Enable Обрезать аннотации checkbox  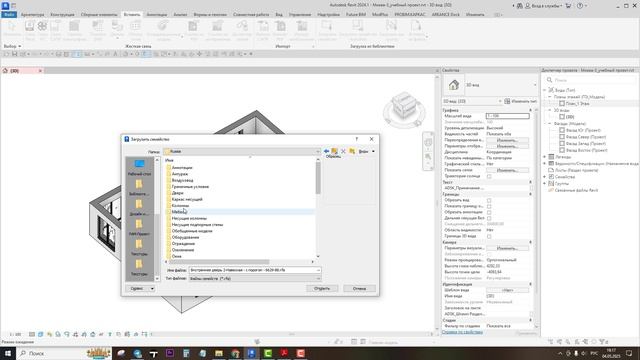coord(489,212)
